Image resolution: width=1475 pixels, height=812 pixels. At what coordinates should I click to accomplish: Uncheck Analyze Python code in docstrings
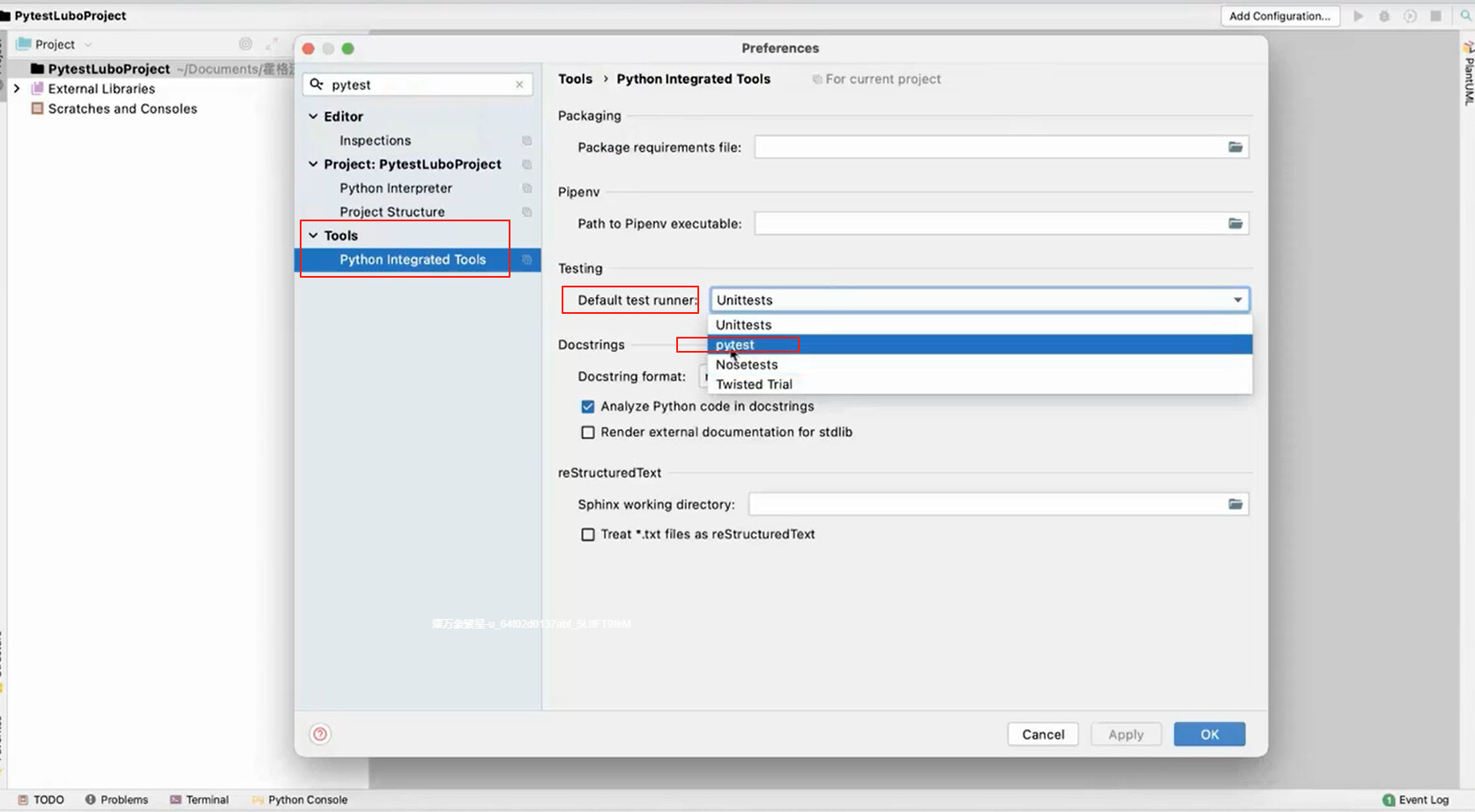click(588, 406)
